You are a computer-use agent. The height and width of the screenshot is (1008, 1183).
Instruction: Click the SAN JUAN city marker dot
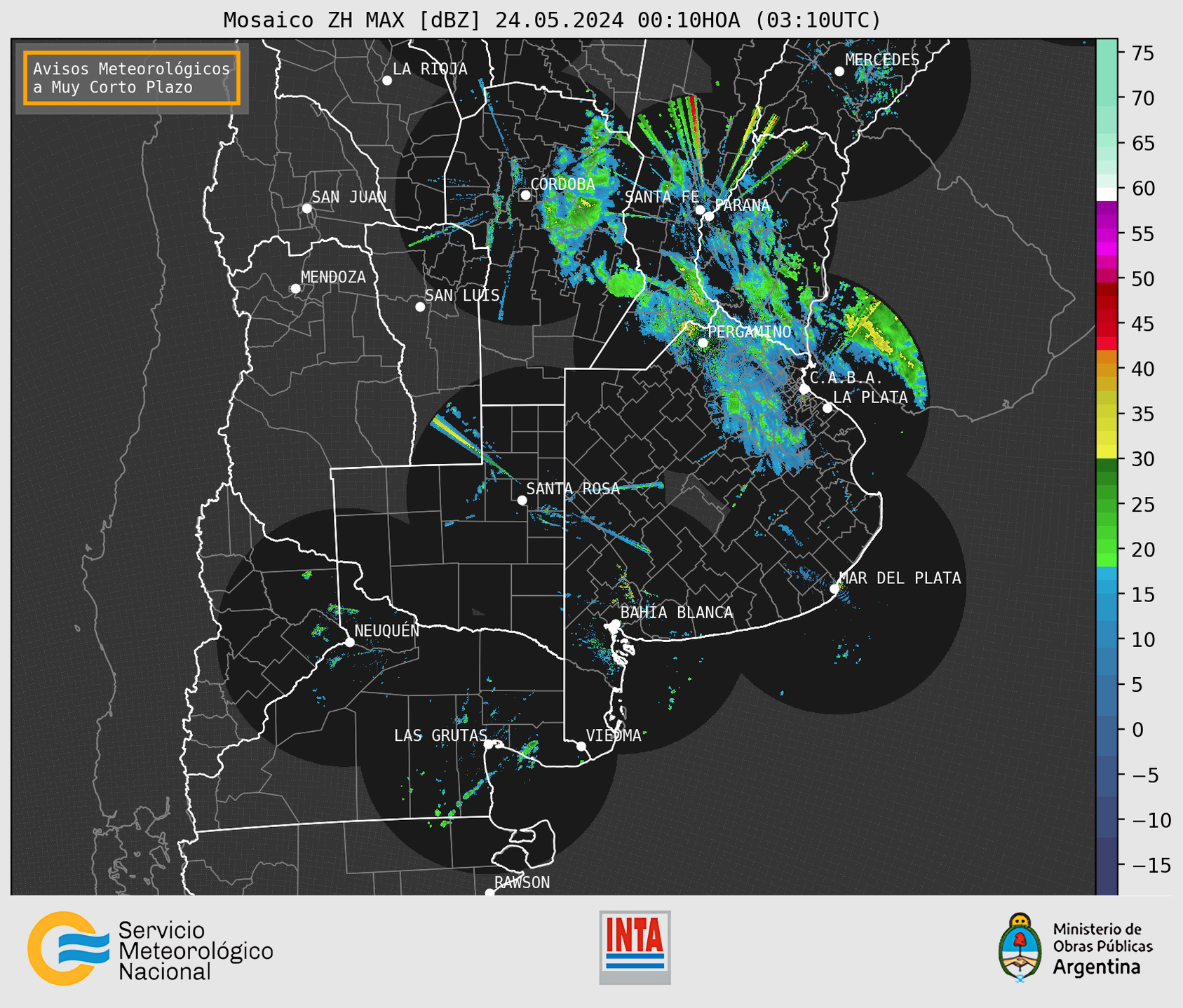[306, 208]
